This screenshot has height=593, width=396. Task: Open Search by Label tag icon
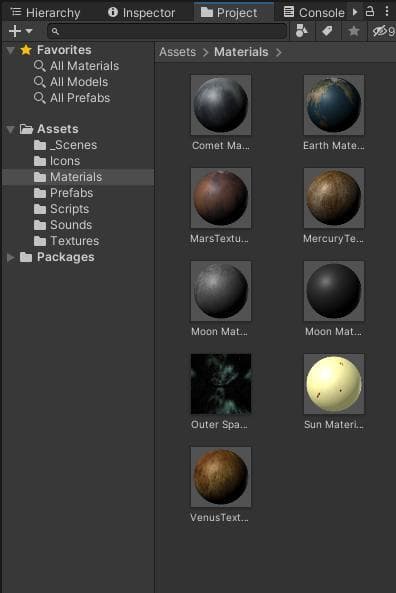[328, 31]
